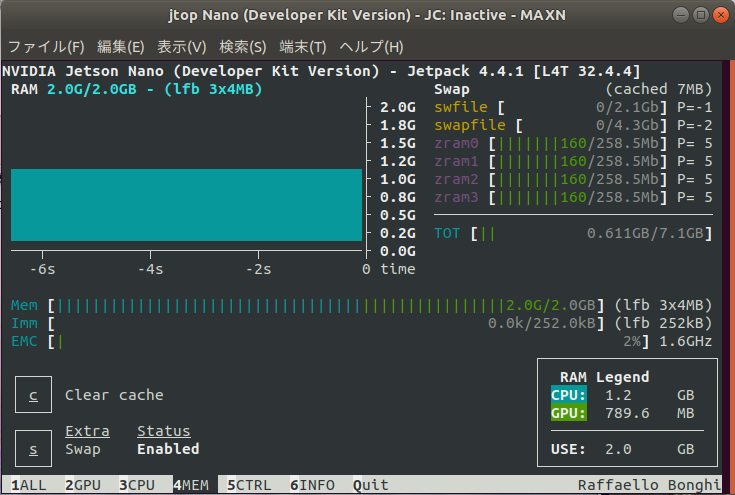The image size is (735, 495).
Task: Click the zram1 swap entry
Action: (573, 161)
